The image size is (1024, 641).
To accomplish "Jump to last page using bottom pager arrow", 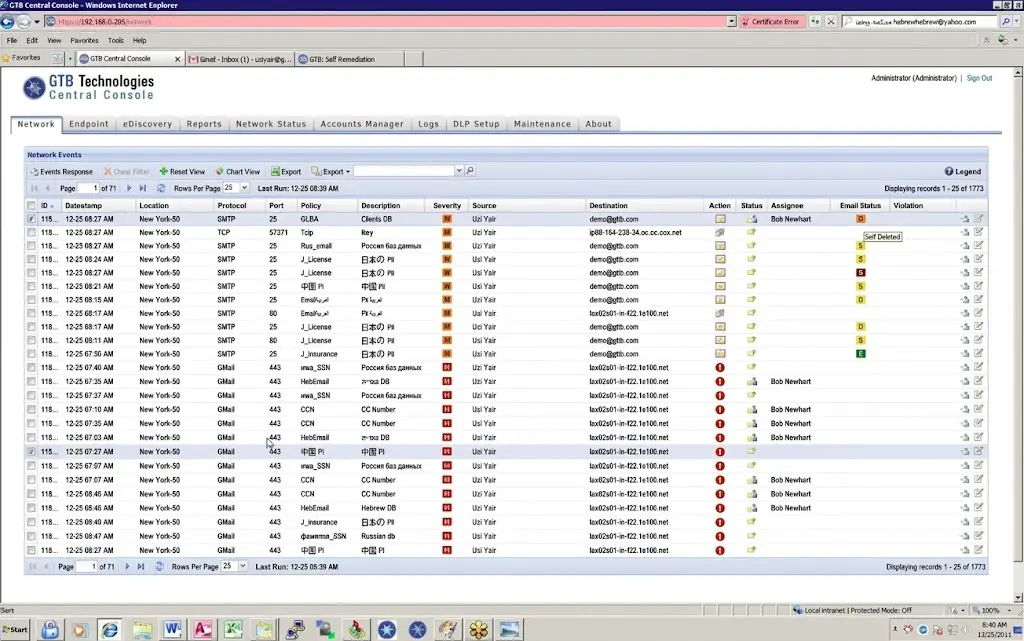I will point(140,567).
